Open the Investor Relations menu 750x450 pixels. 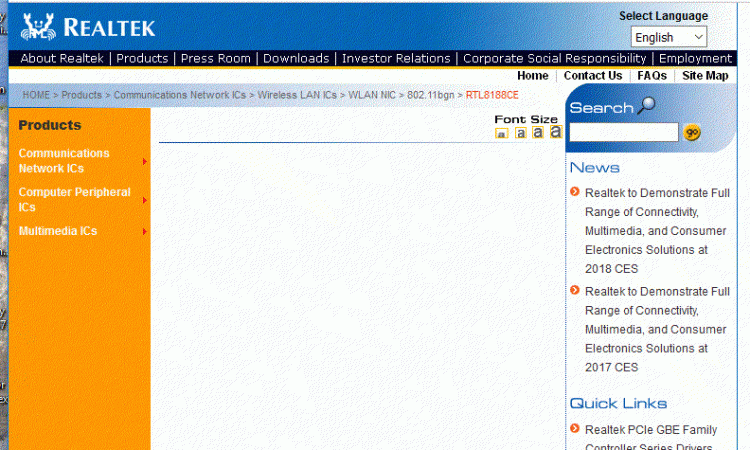[x=396, y=58]
